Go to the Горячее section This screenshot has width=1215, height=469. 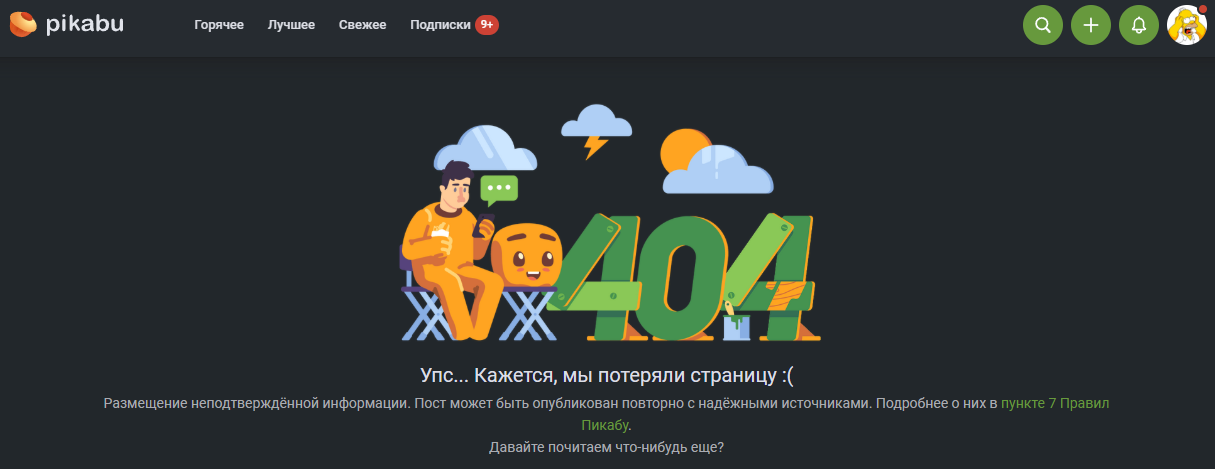219,25
